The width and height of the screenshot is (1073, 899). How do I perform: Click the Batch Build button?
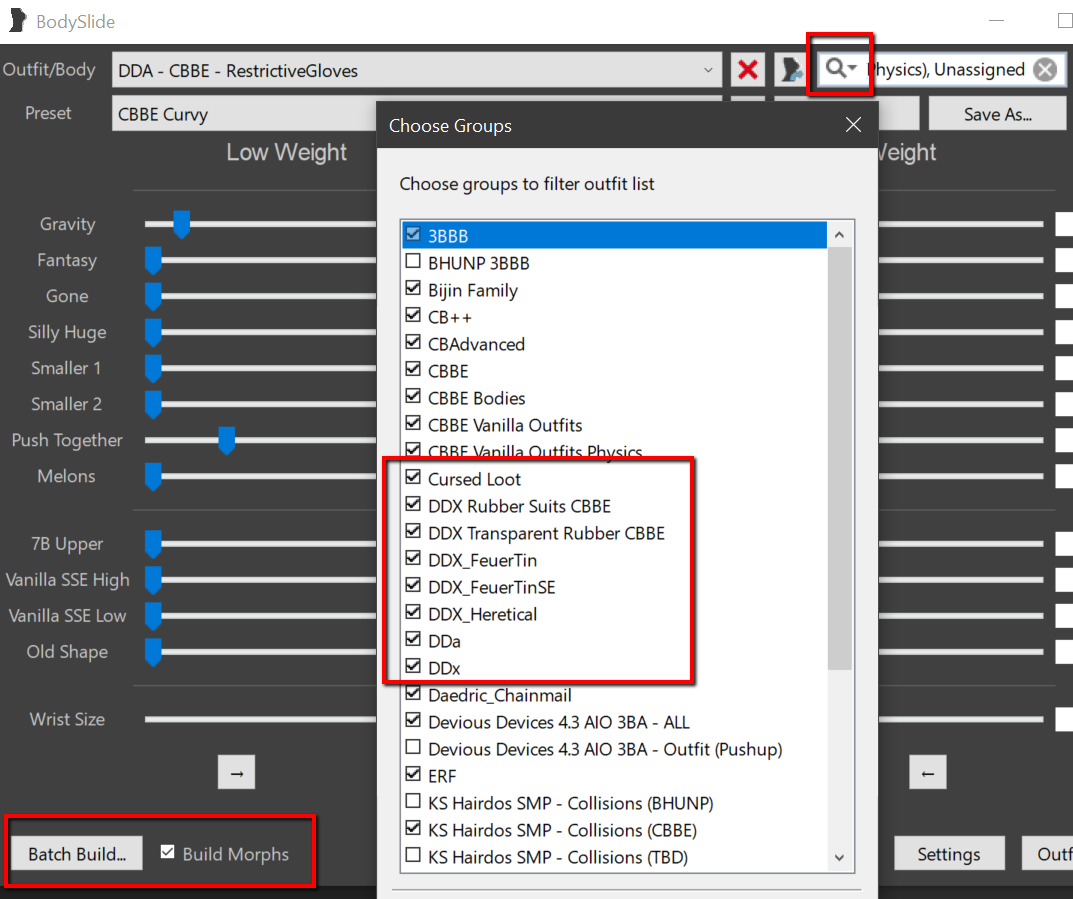point(77,853)
